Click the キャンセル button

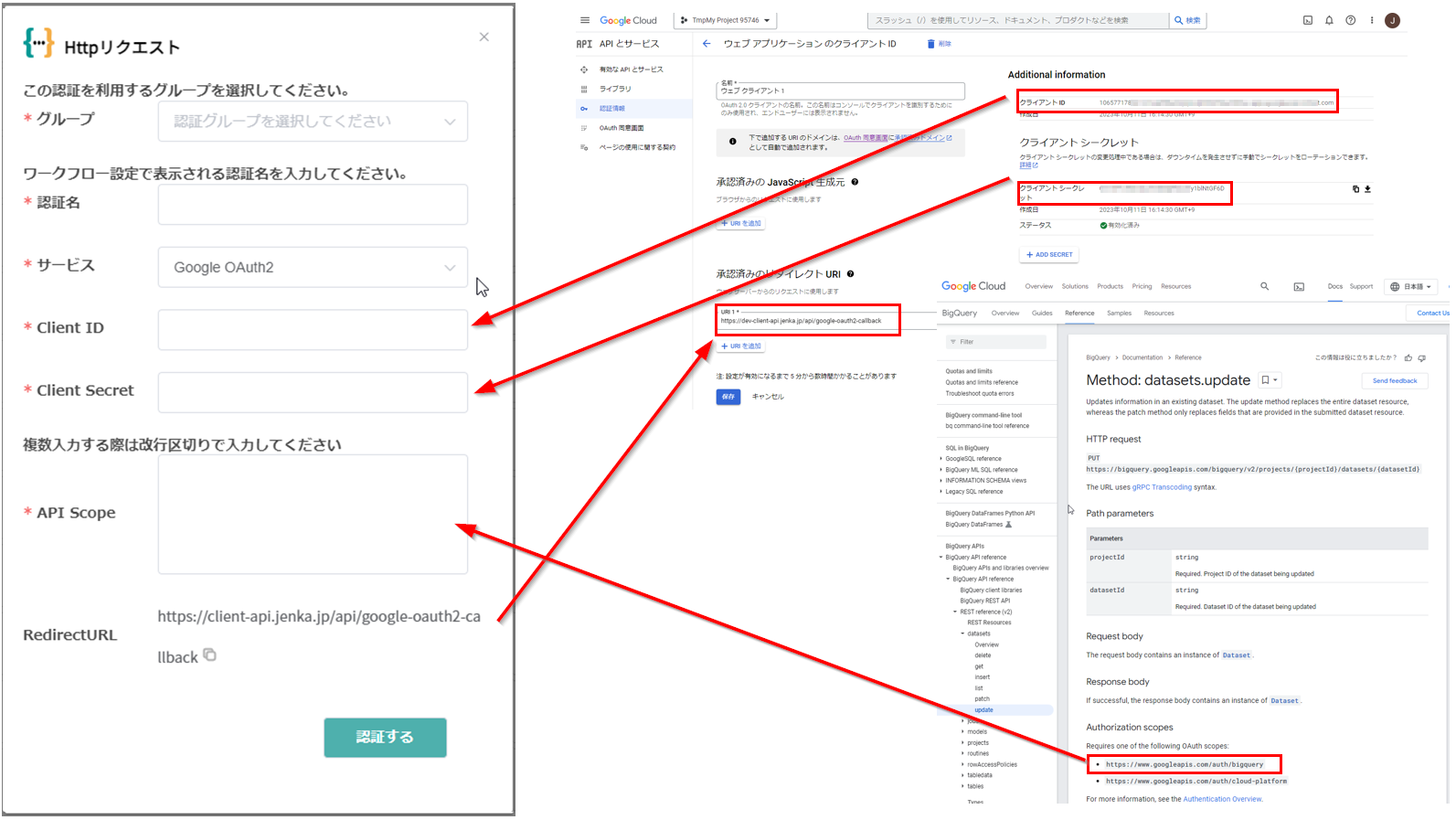768,397
